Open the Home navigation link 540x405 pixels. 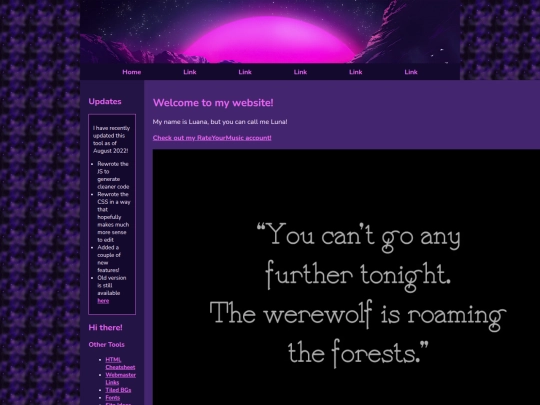coord(132,72)
